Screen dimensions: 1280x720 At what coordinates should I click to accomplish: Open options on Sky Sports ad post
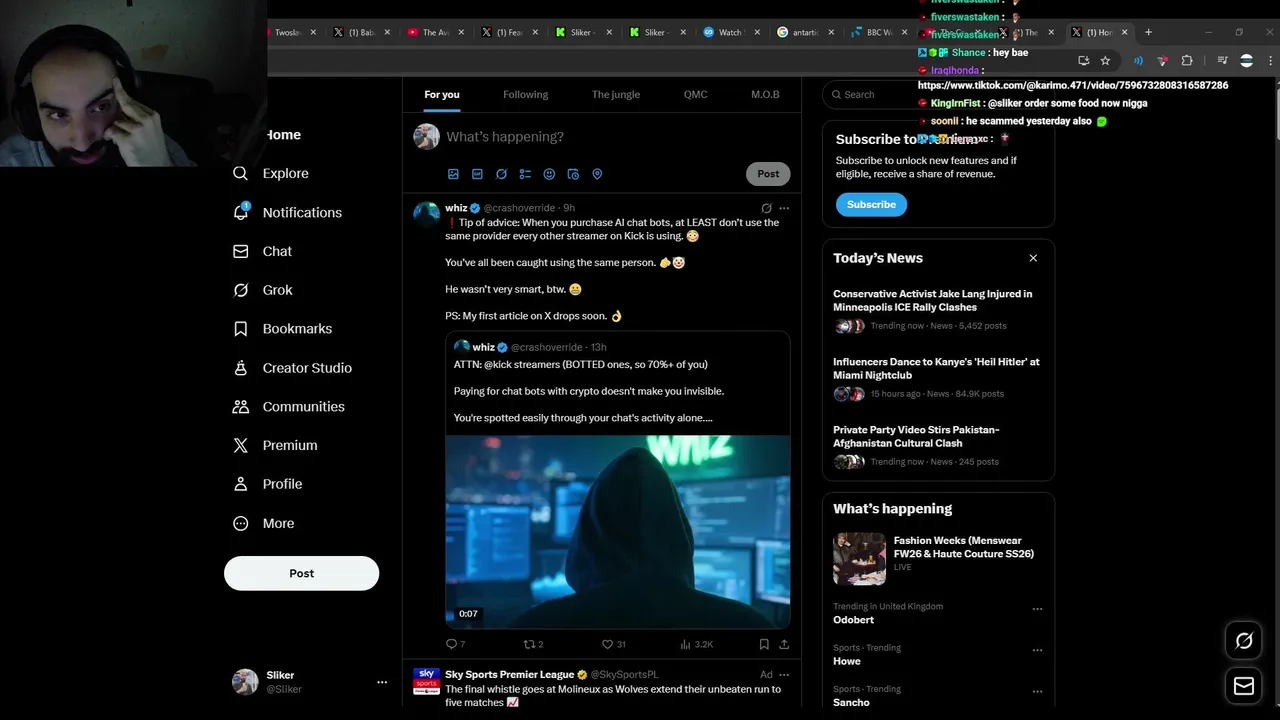pos(784,675)
